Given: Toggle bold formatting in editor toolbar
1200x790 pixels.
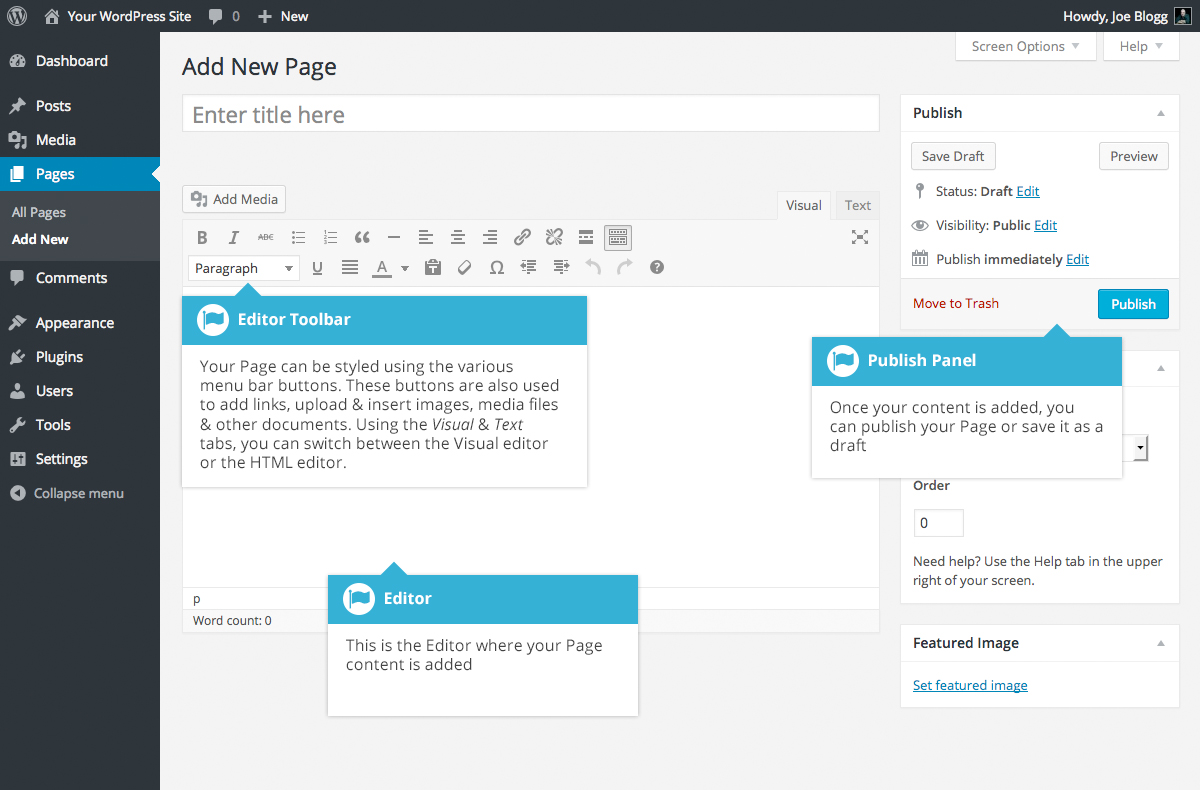Looking at the screenshot, I should coord(202,237).
